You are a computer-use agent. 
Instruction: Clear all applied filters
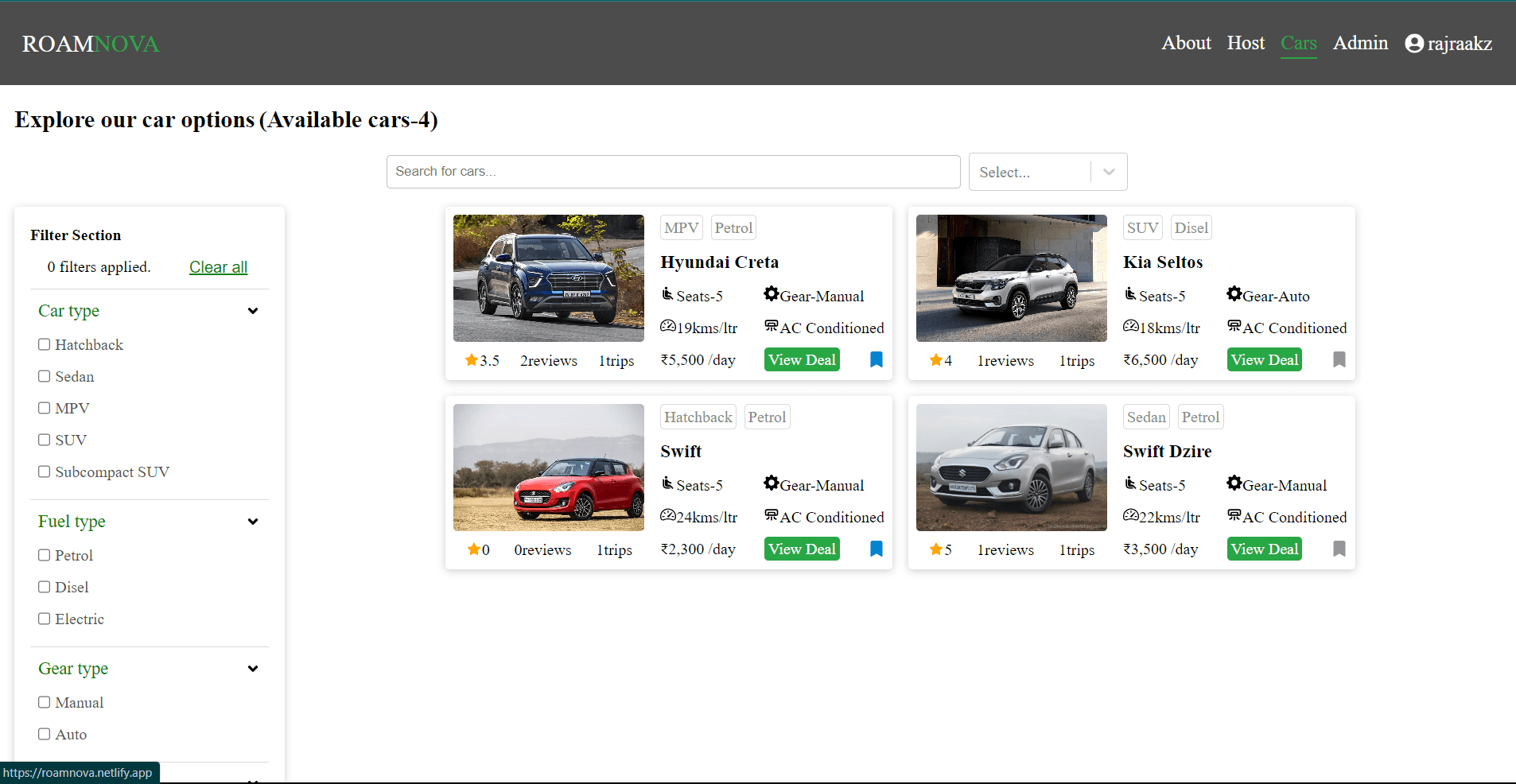218,267
